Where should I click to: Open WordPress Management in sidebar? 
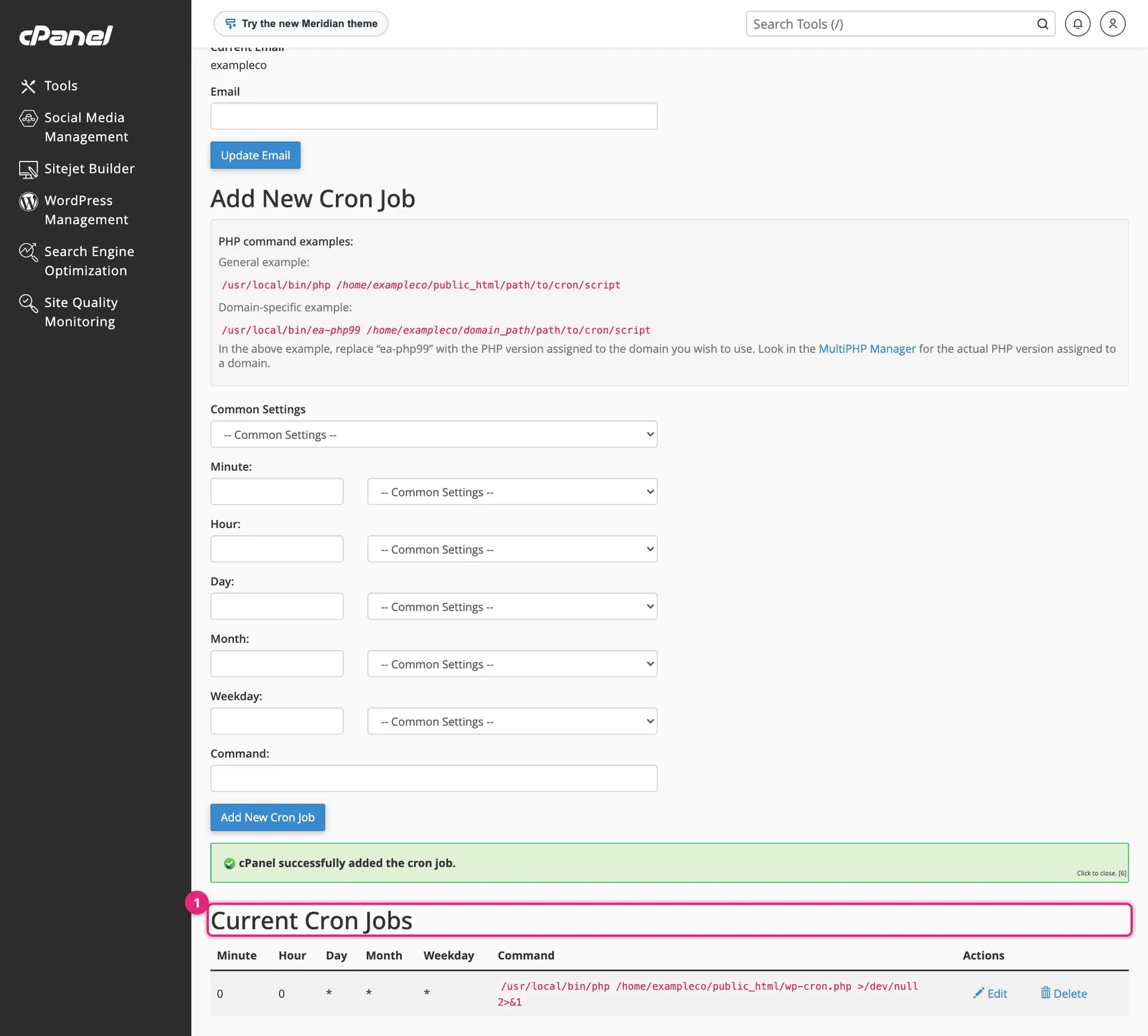pos(86,210)
